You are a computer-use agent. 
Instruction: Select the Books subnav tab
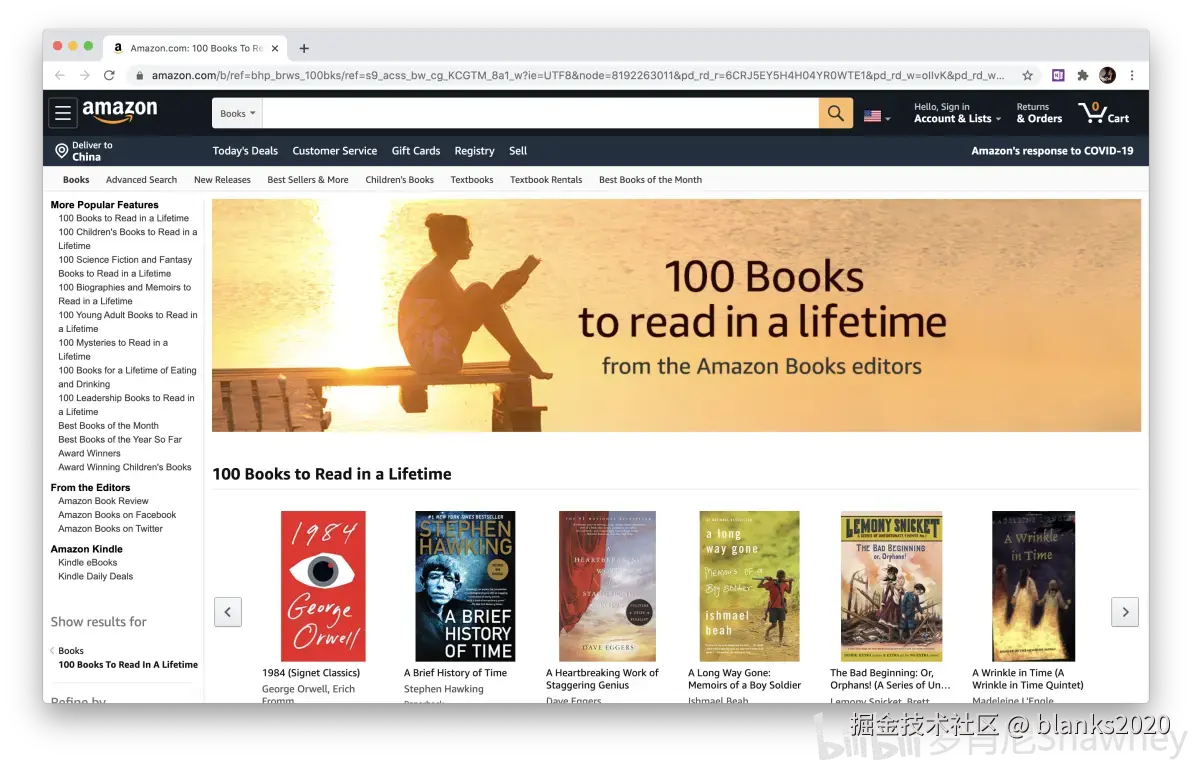[76, 179]
